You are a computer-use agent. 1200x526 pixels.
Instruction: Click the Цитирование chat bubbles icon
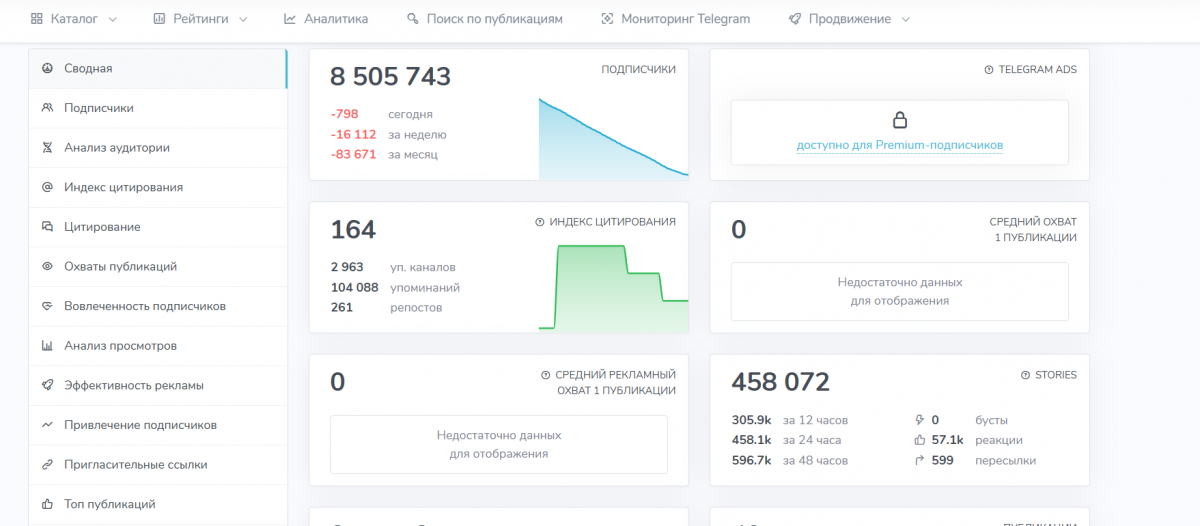47,227
